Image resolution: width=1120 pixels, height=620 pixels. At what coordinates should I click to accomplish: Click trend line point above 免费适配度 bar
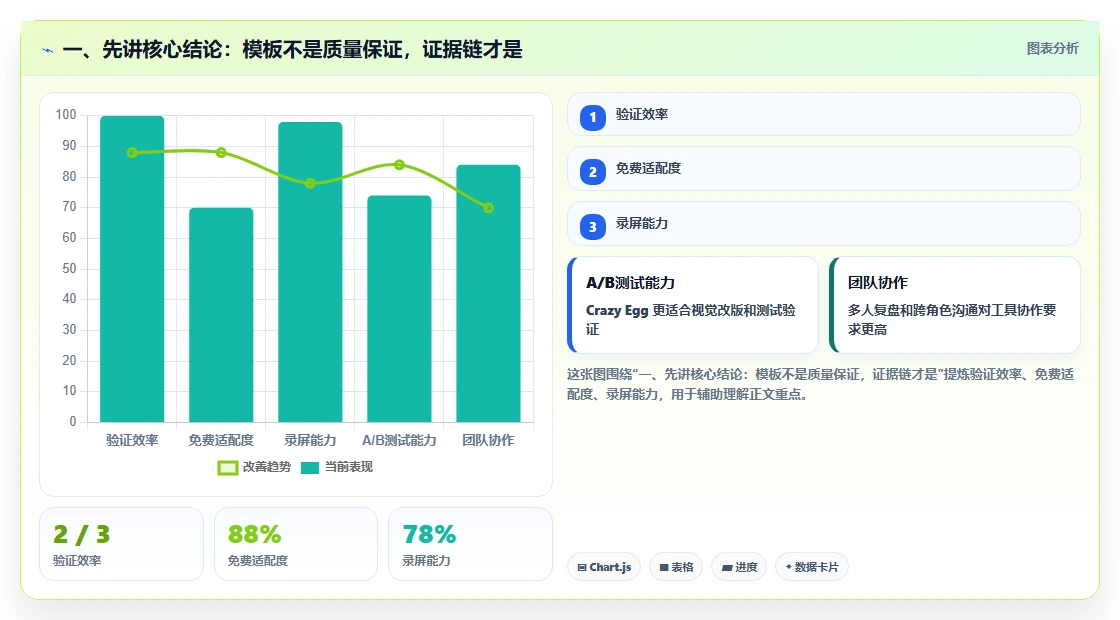221,152
